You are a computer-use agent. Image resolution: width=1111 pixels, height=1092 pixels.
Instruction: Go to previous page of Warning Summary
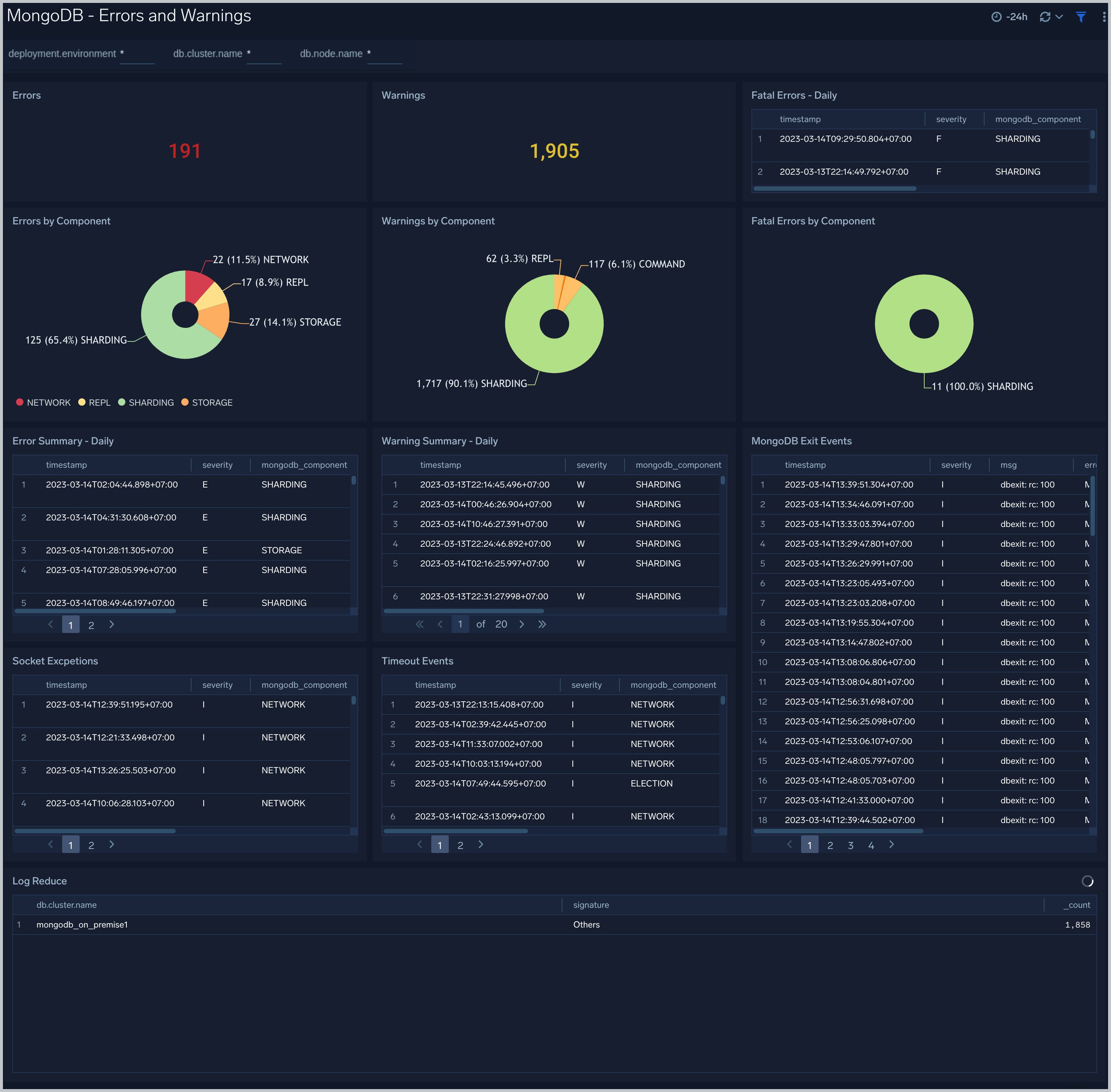click(x=440, y=624)
